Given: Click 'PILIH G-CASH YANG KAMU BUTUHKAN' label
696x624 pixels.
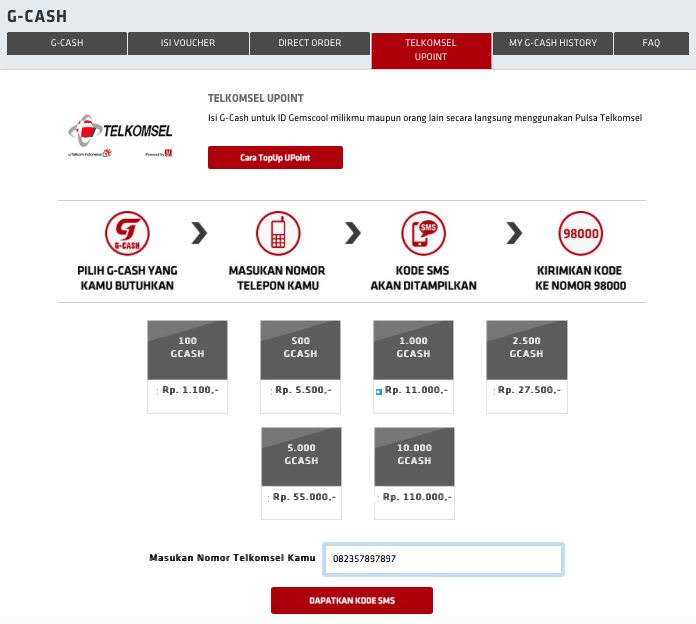Looking at the screenshot, I should click(x=127, y=278).
